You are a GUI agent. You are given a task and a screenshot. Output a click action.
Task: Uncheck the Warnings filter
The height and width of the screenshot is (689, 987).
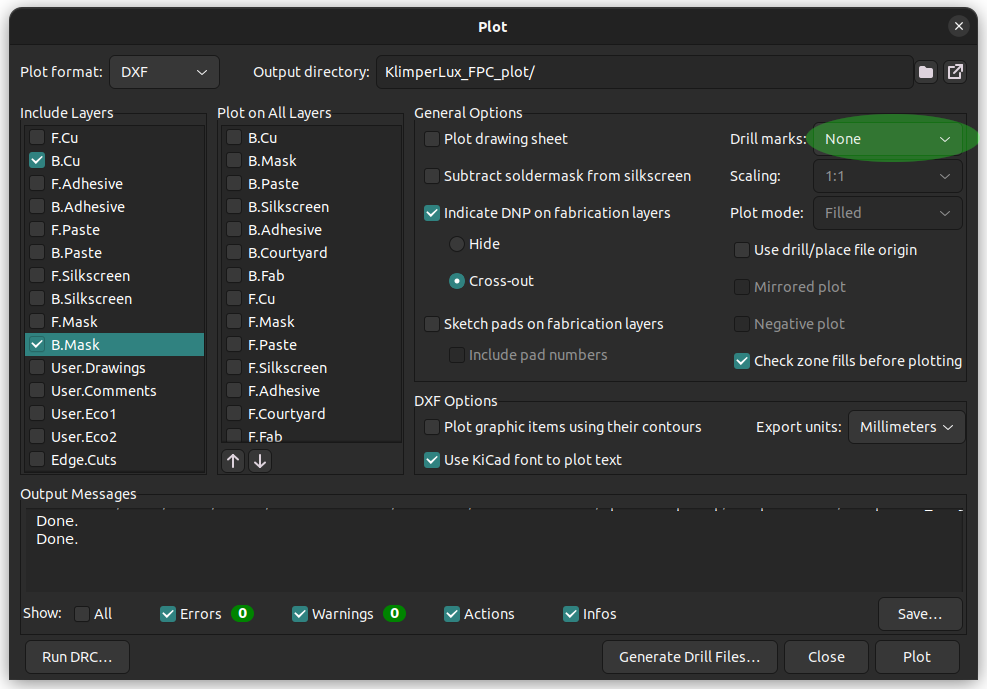pyautogui.click(x=300, y=614)
